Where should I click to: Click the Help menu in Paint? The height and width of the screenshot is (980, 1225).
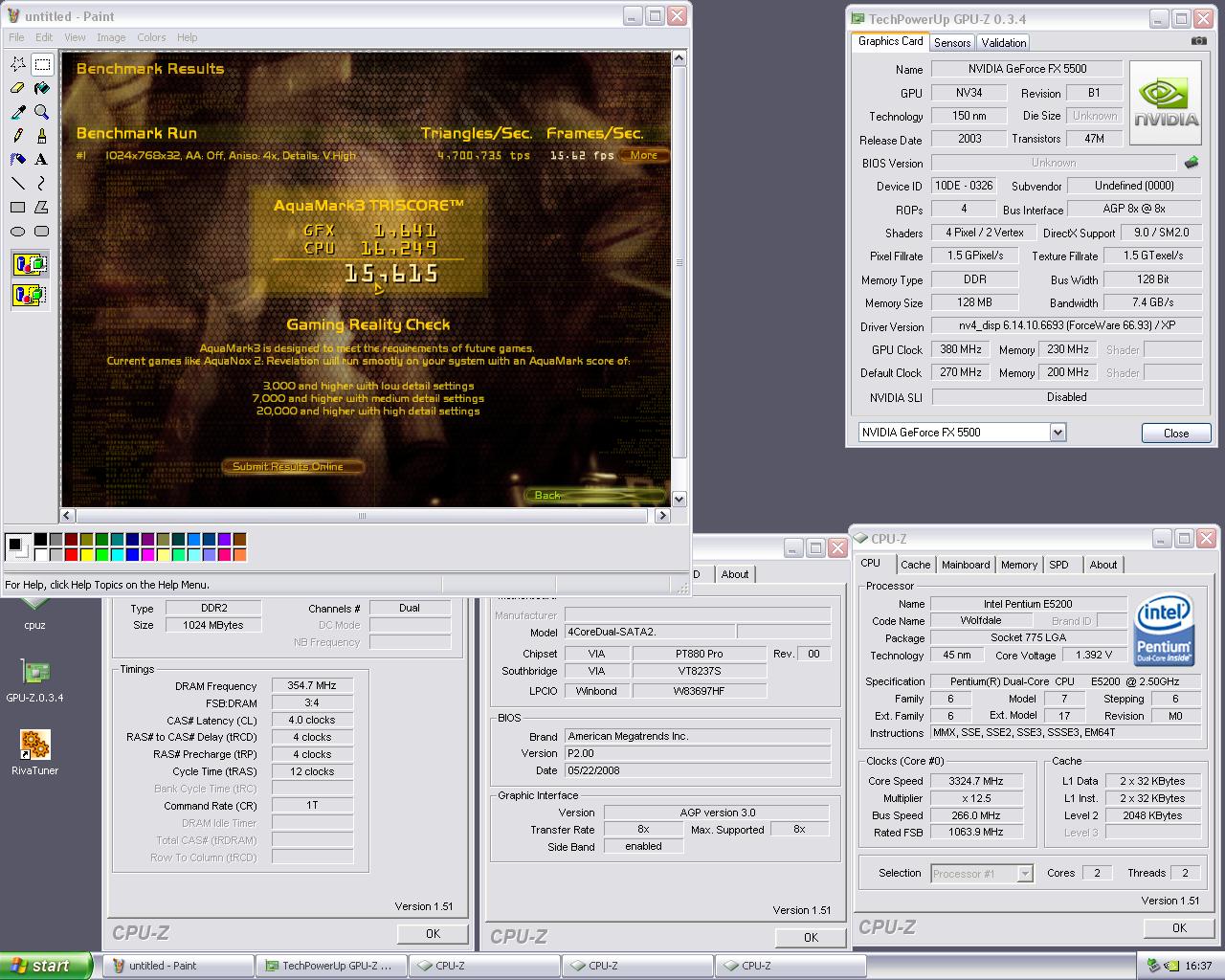[188, 37]
